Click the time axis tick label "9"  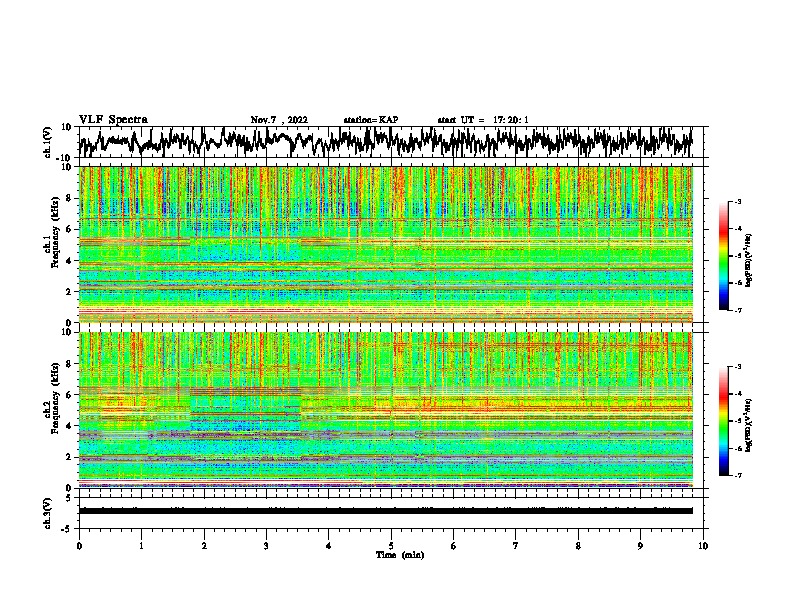pyautogui.click(x=640, y=546)
